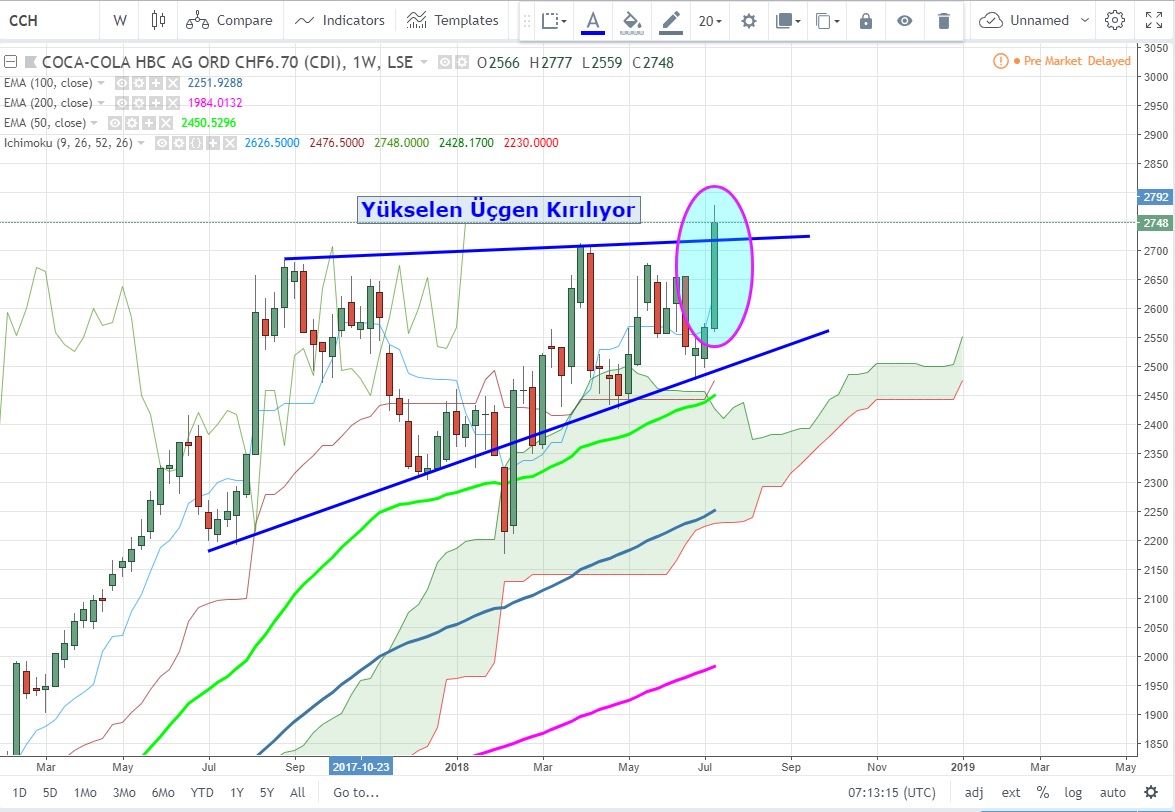The image size is (1175, 812).
Task: Click plus icon for Ichimoku indicator
Action: click(213, 143)
